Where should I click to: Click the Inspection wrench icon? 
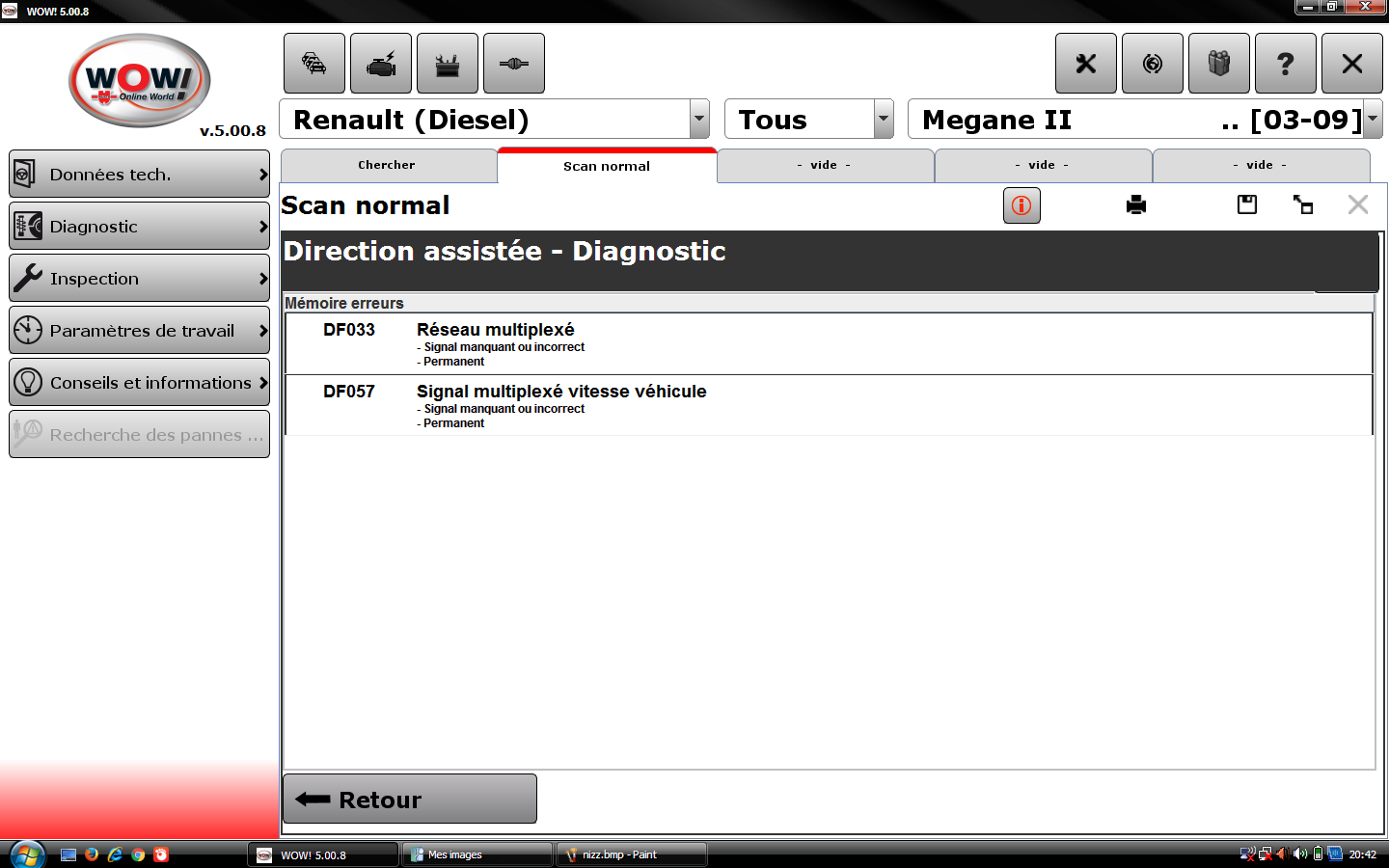[28, 279]
